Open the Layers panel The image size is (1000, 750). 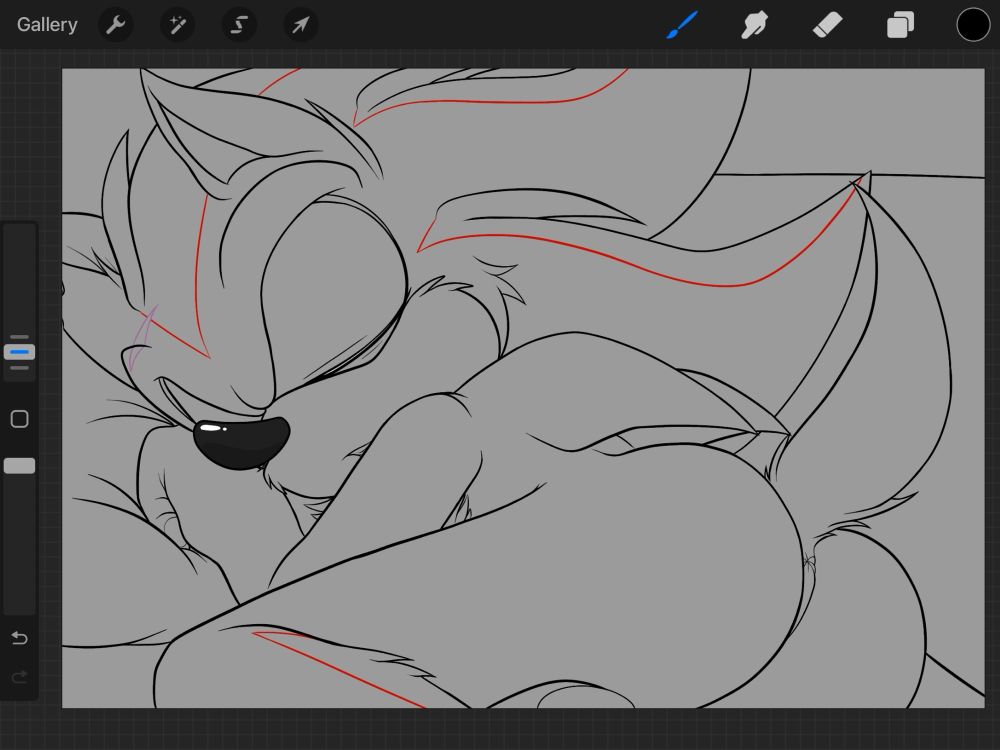point(901,25)
